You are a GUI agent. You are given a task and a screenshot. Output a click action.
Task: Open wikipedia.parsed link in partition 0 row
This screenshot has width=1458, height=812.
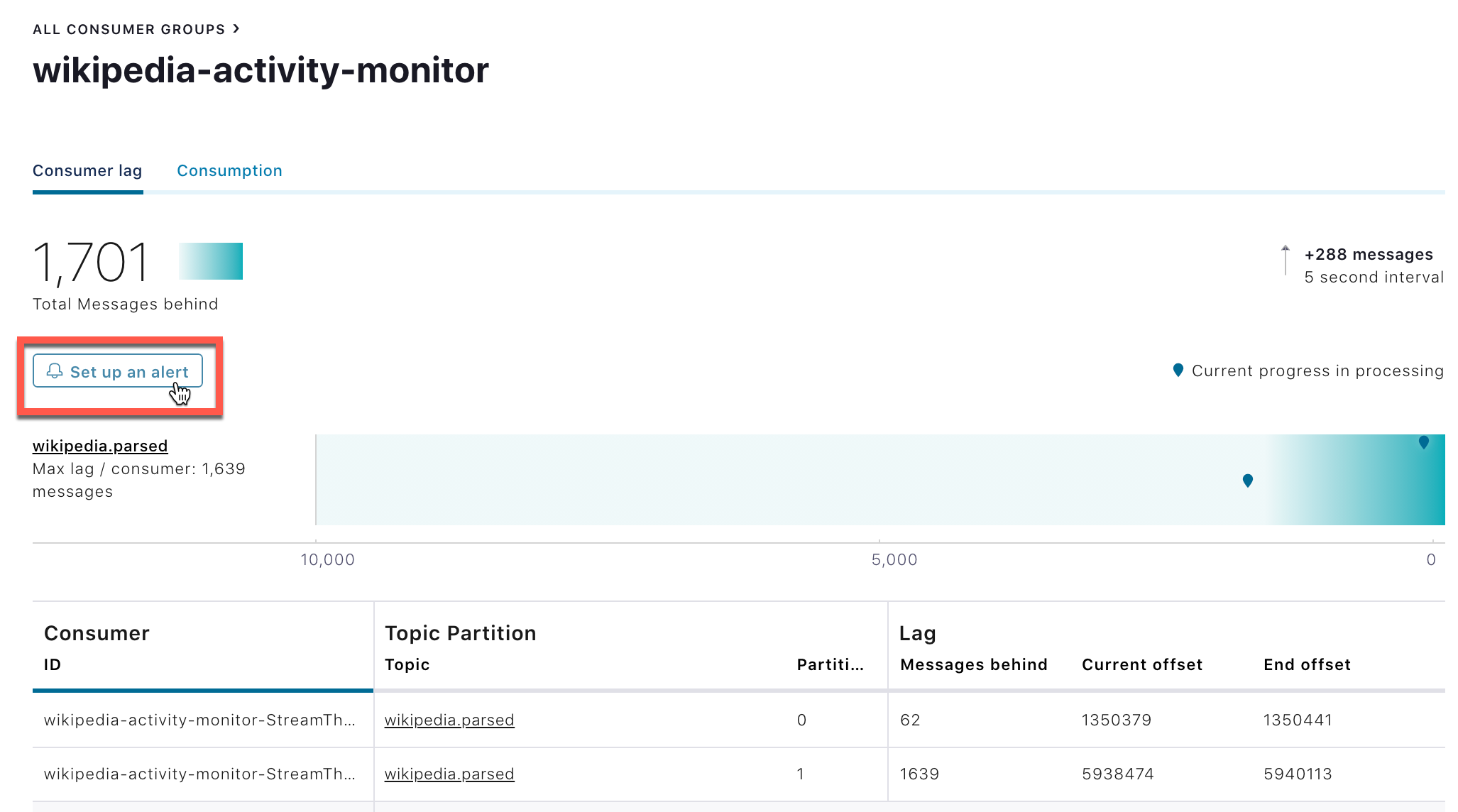pyautogui.click(x=449, y=720)
